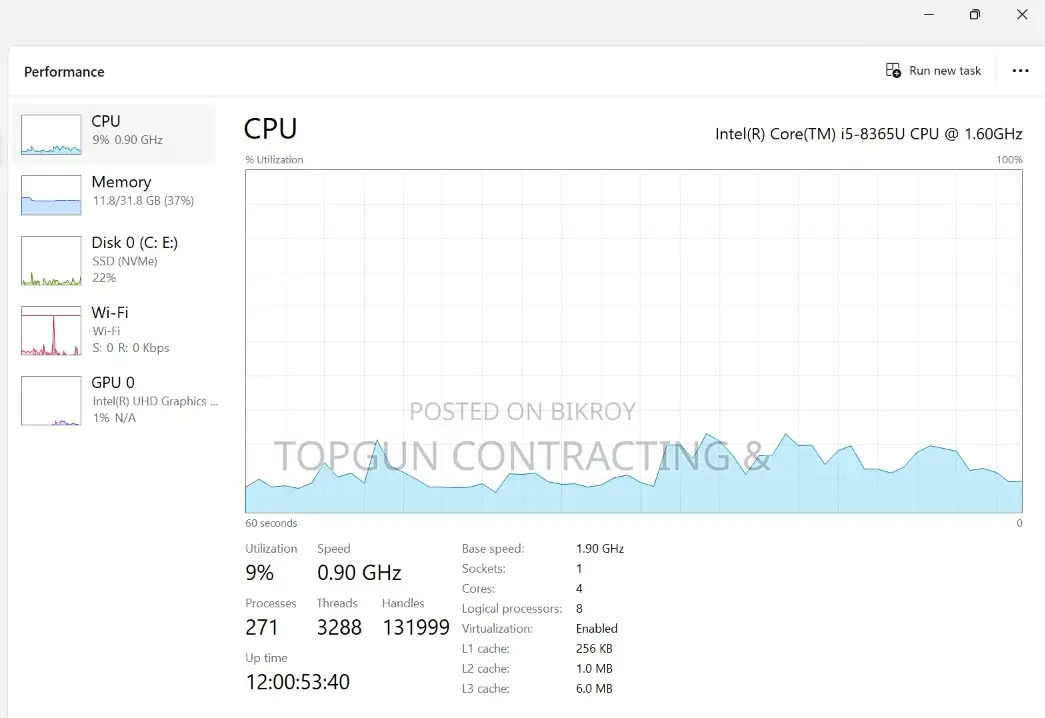Close the Task Manager window

1022,15
